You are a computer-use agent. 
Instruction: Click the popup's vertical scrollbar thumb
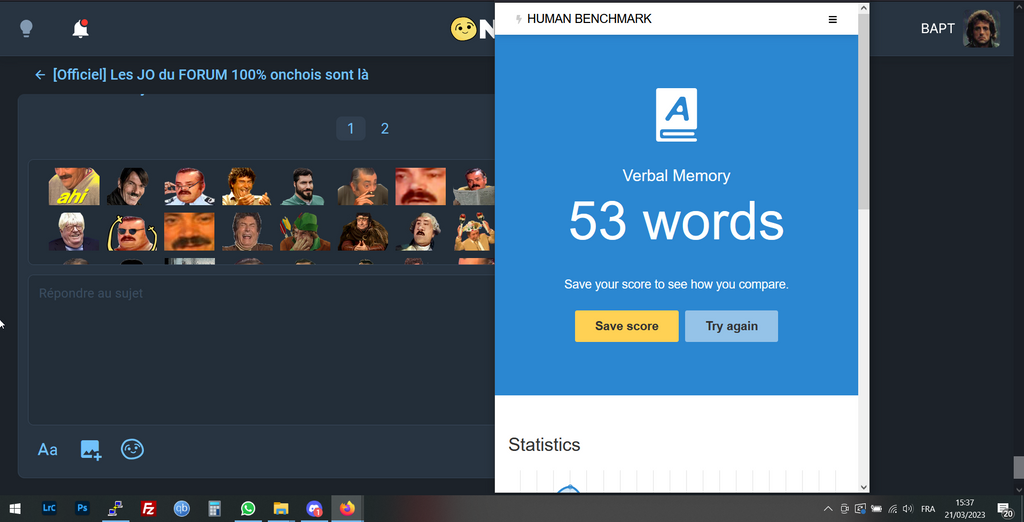point(863,110)
